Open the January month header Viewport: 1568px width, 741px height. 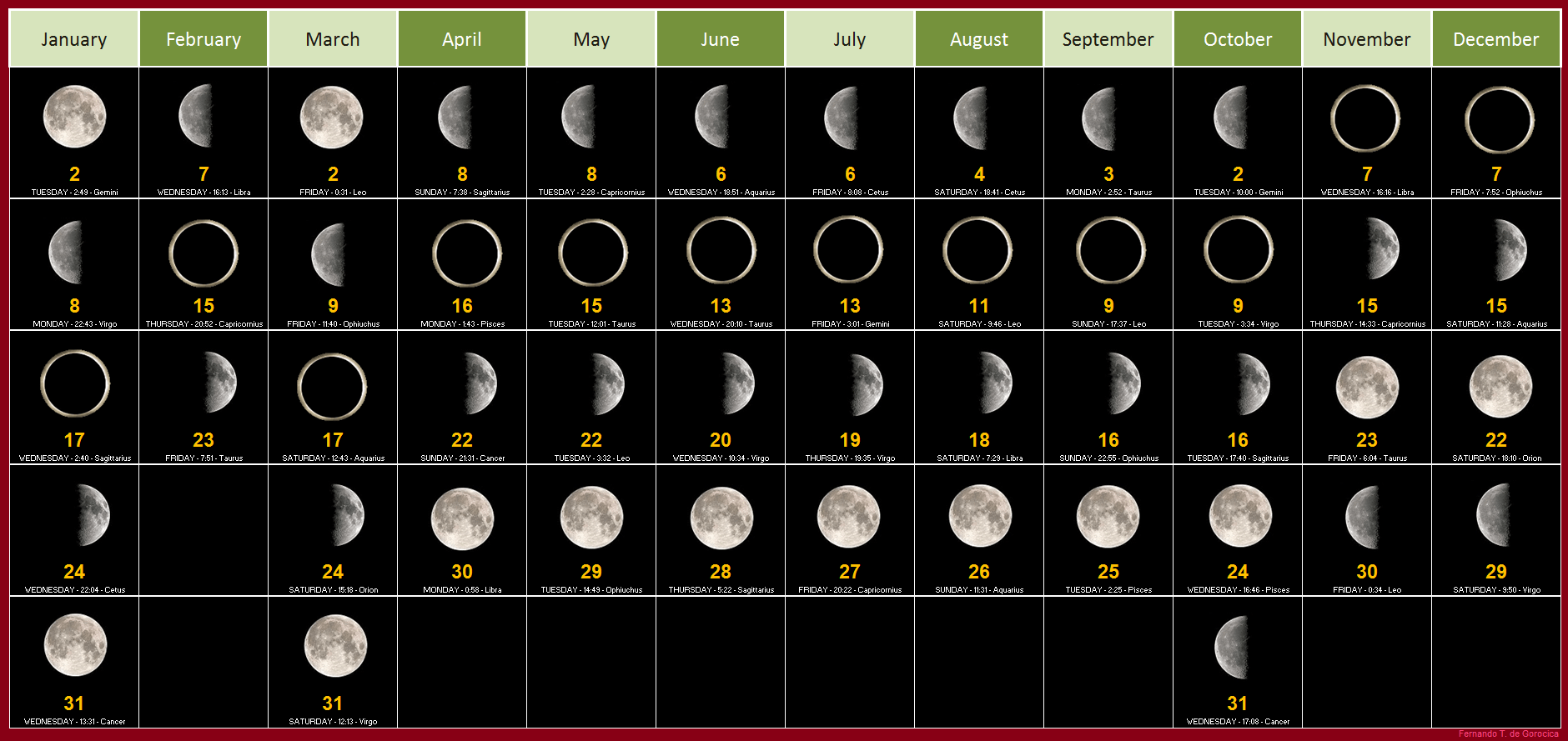[73, 39]
